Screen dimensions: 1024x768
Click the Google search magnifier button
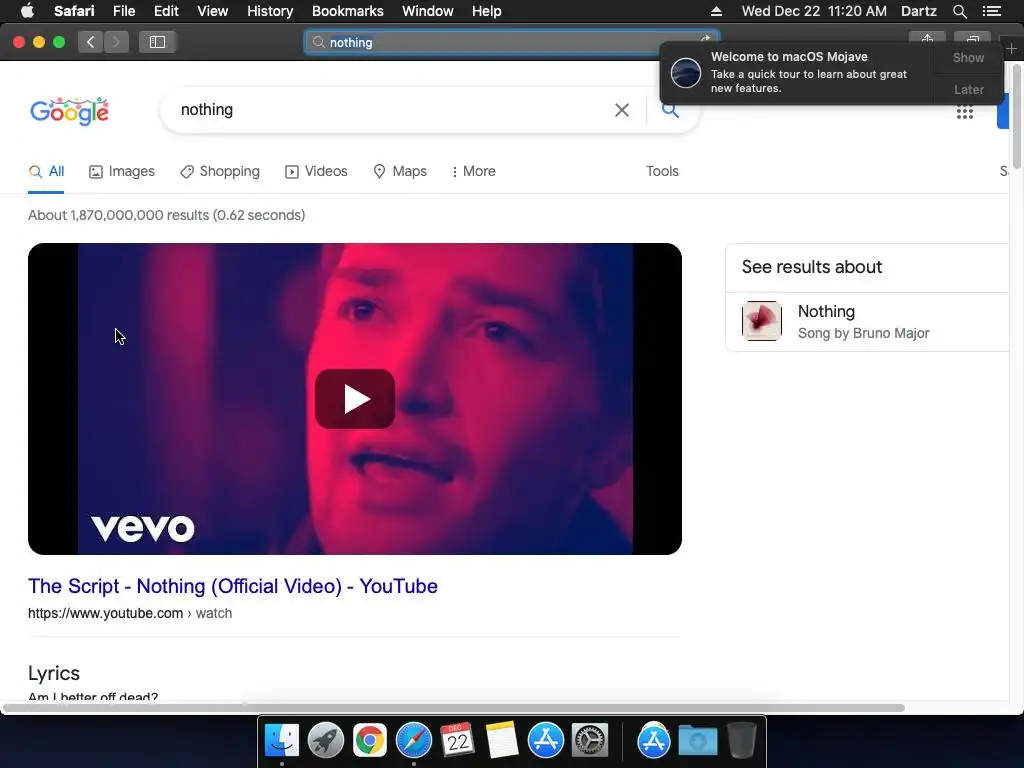670,110
